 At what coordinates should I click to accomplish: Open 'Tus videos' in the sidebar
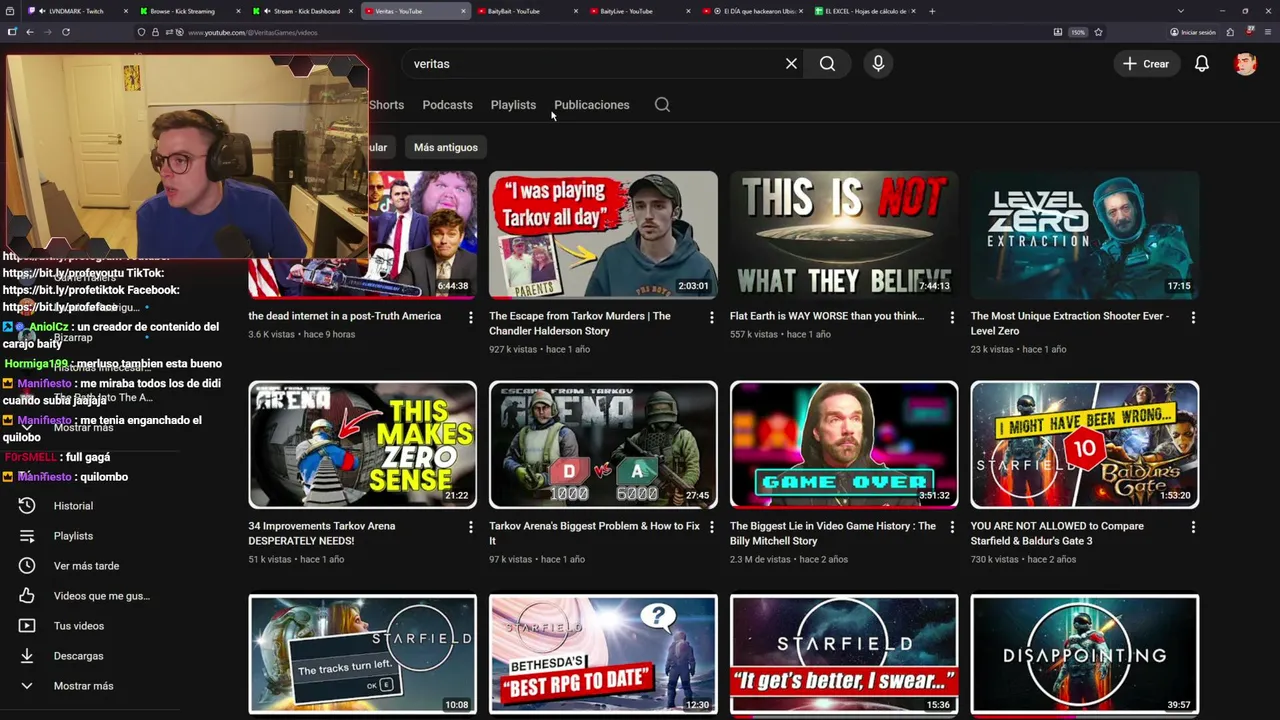click(78, 626)
